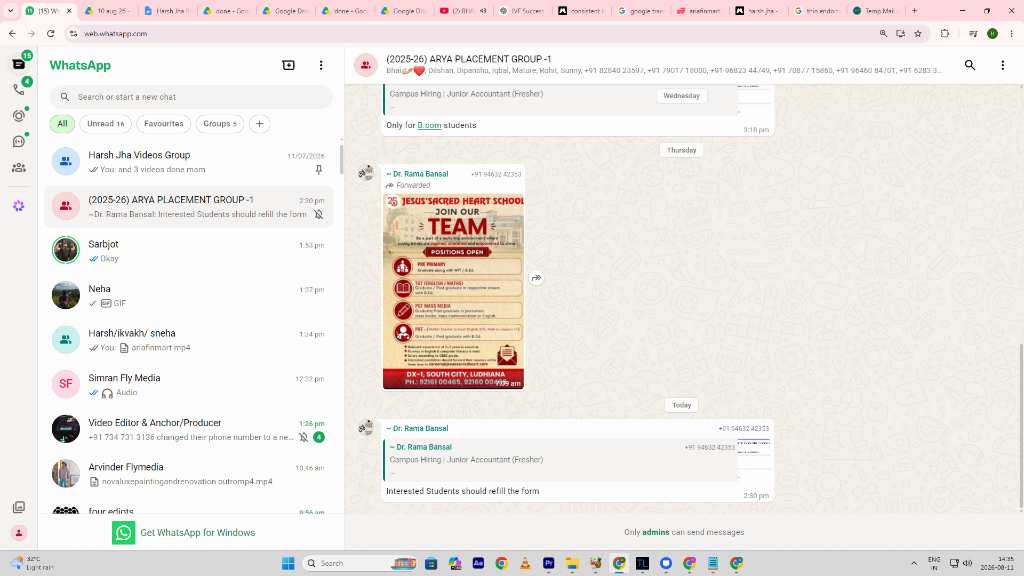The height and width of the screenshot is (576, 1024).
Task: Click the new chat icon
Action: (288, 65)
